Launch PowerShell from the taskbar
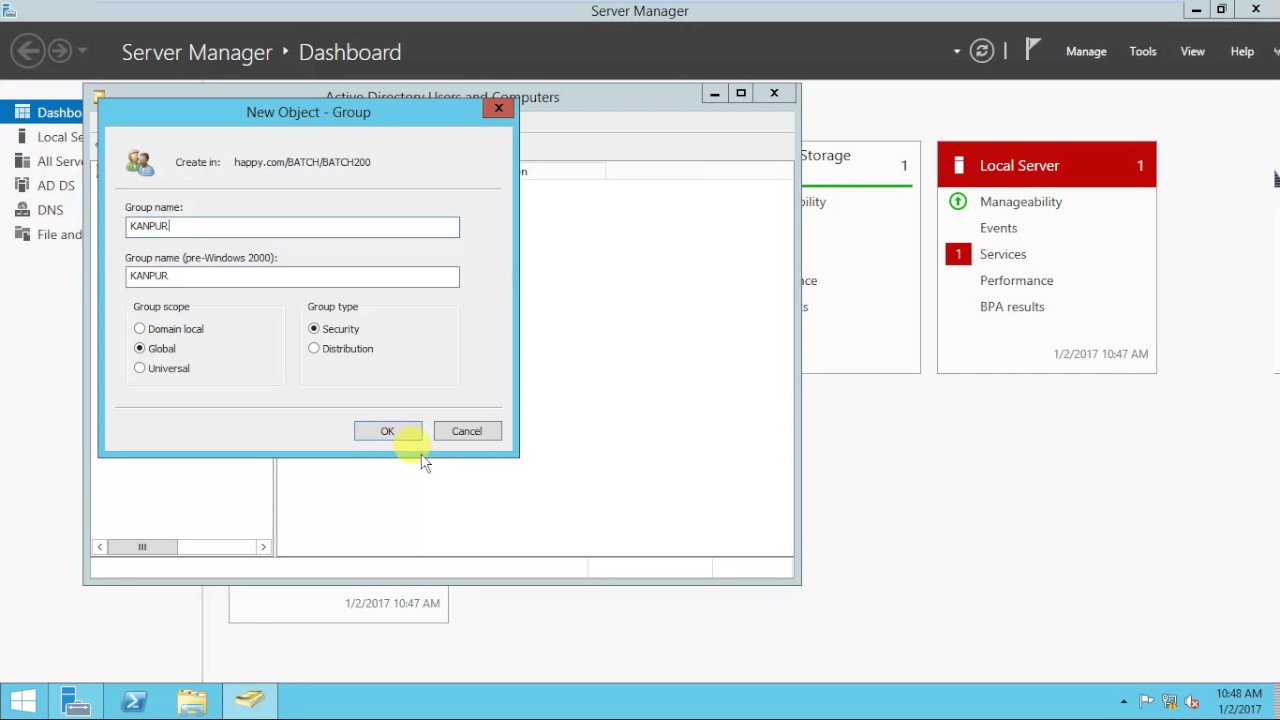This screenshot has width=1280, height=720. [134, 701]
